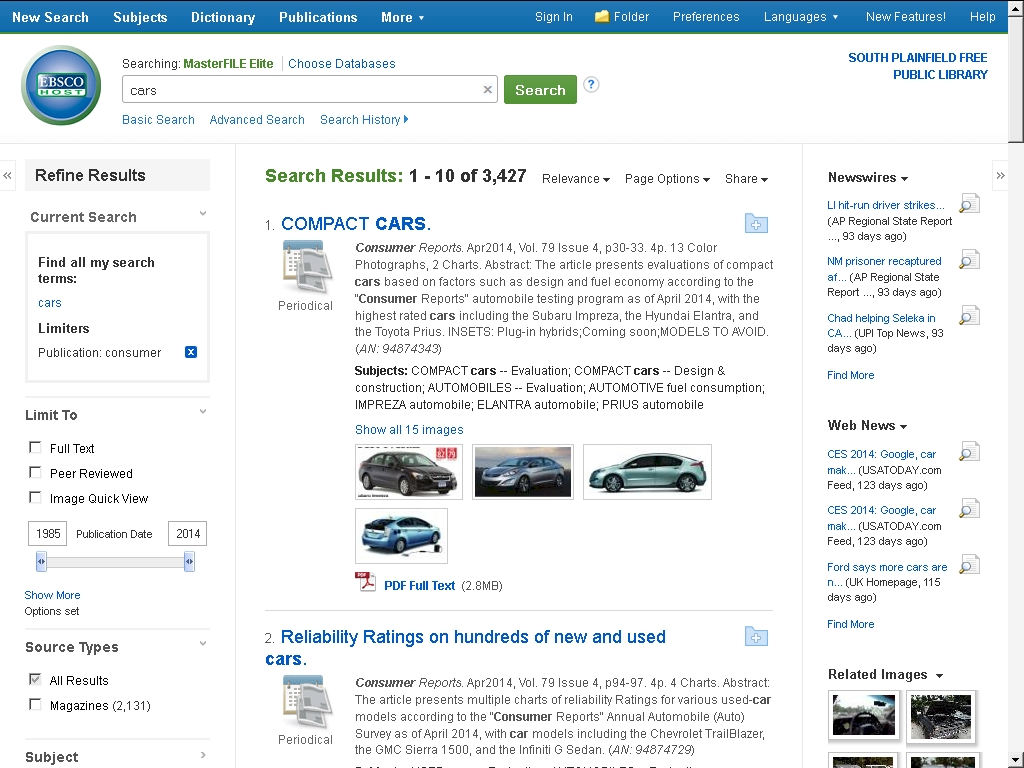Open the More menu in top bar

tap(402, 17)
